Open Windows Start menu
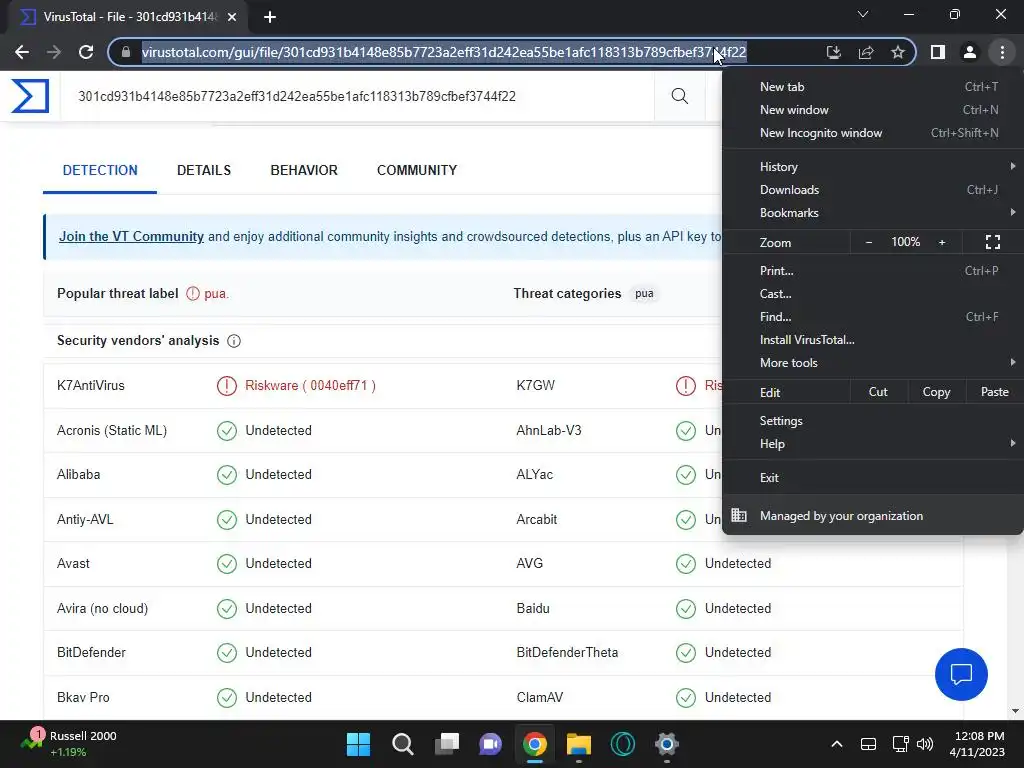 point(358,744)
